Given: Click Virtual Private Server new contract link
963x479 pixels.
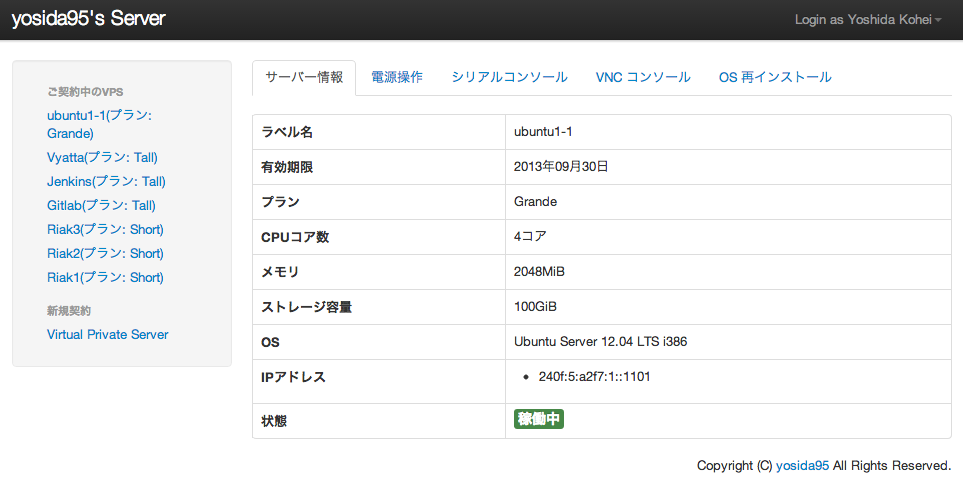Looking at the screenshot, I should point(107,334).
